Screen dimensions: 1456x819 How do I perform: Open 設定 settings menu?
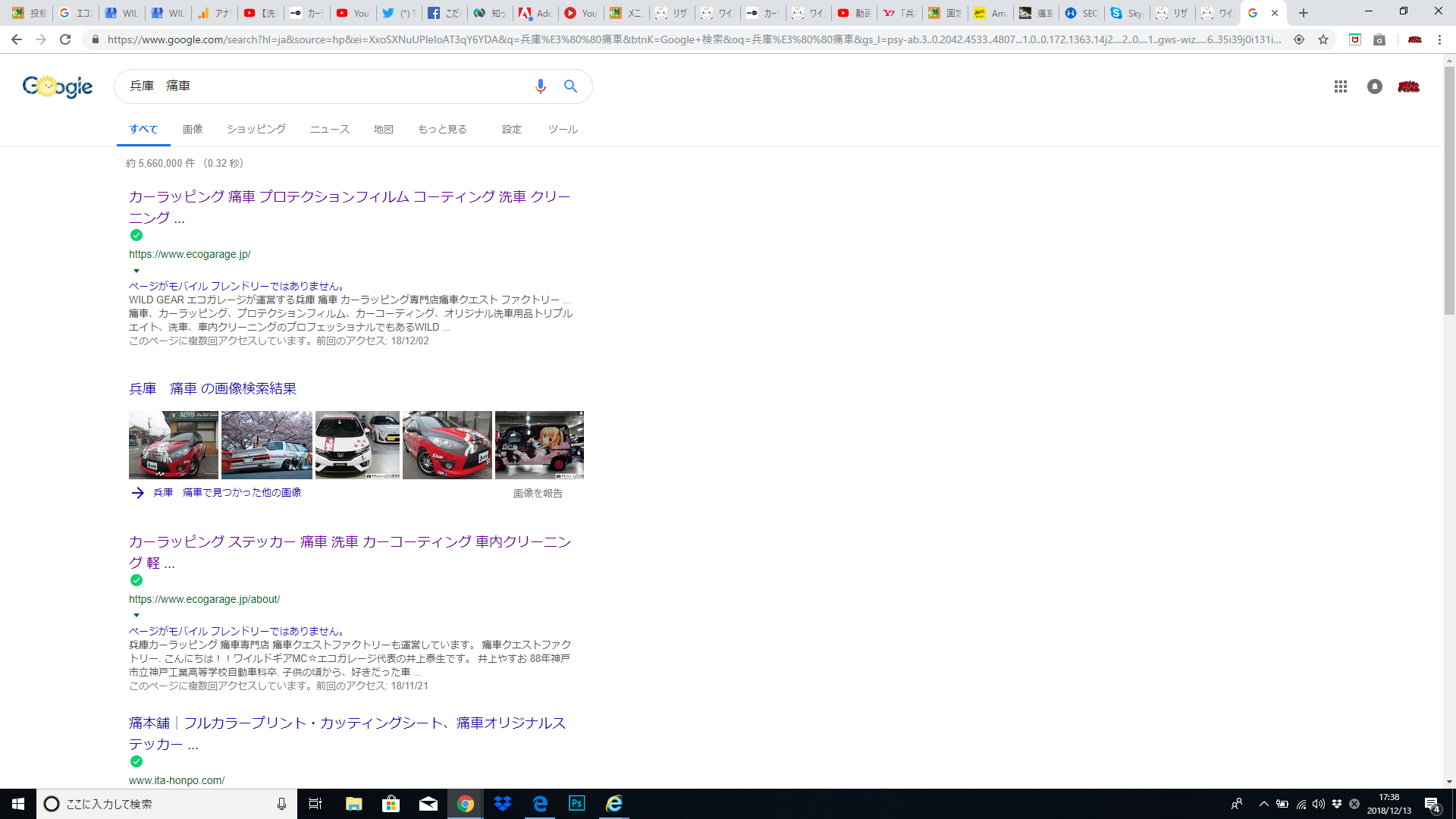coord(512,129)
